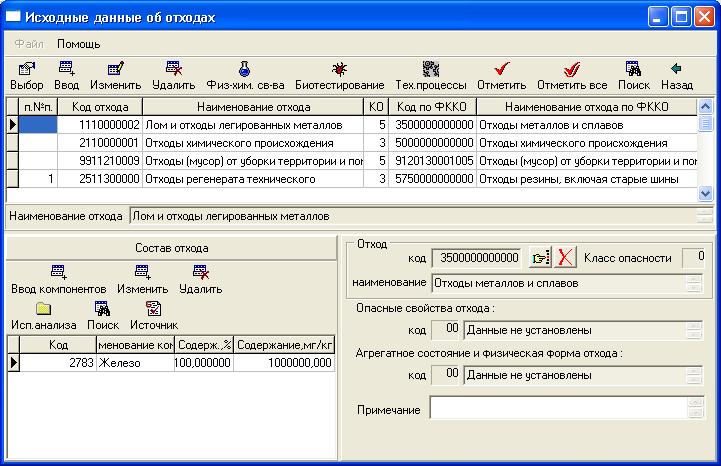The image size is (721, 466).
Task: Click the Примечание text field
Action: coord(557,409)
